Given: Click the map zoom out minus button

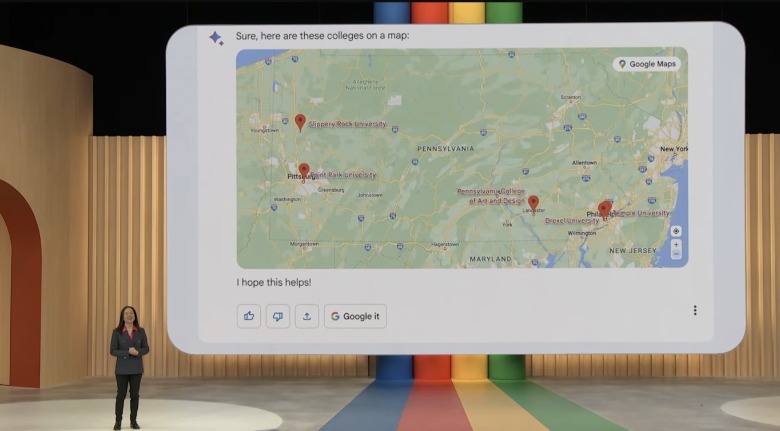Looking at the screenshot, I should pyautogui.click(x=676, y=254).
